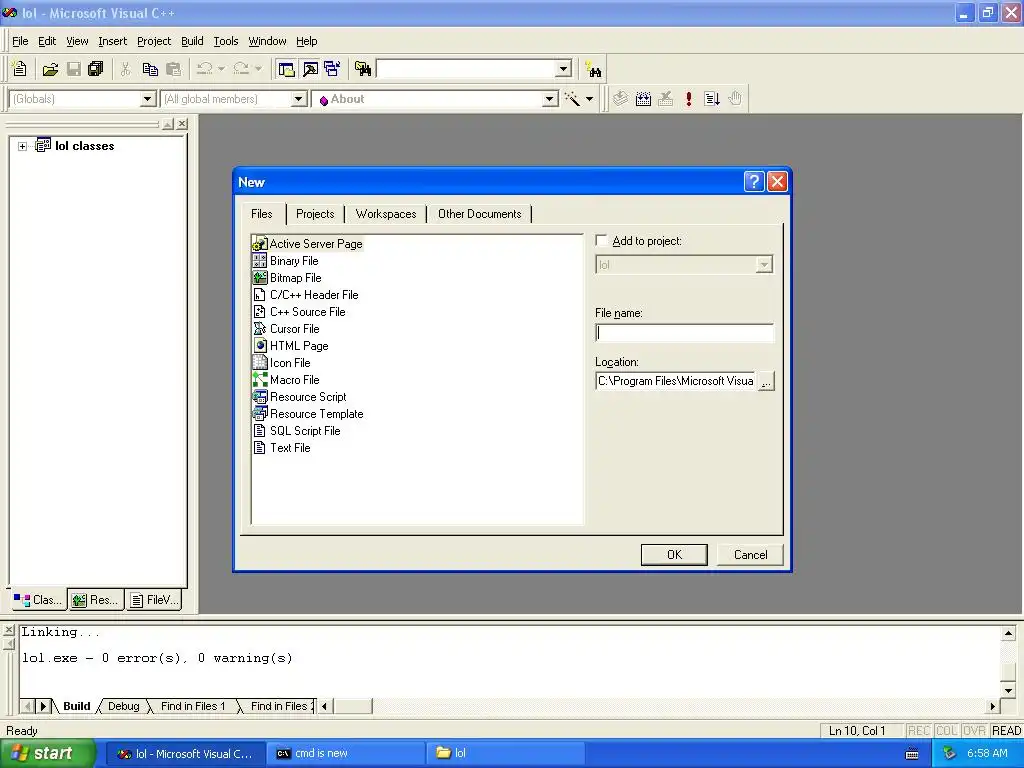The height and width of the screenshot is (768, 1024).
Task: Close the workspace panel with its X
Action: coord(182,123)
